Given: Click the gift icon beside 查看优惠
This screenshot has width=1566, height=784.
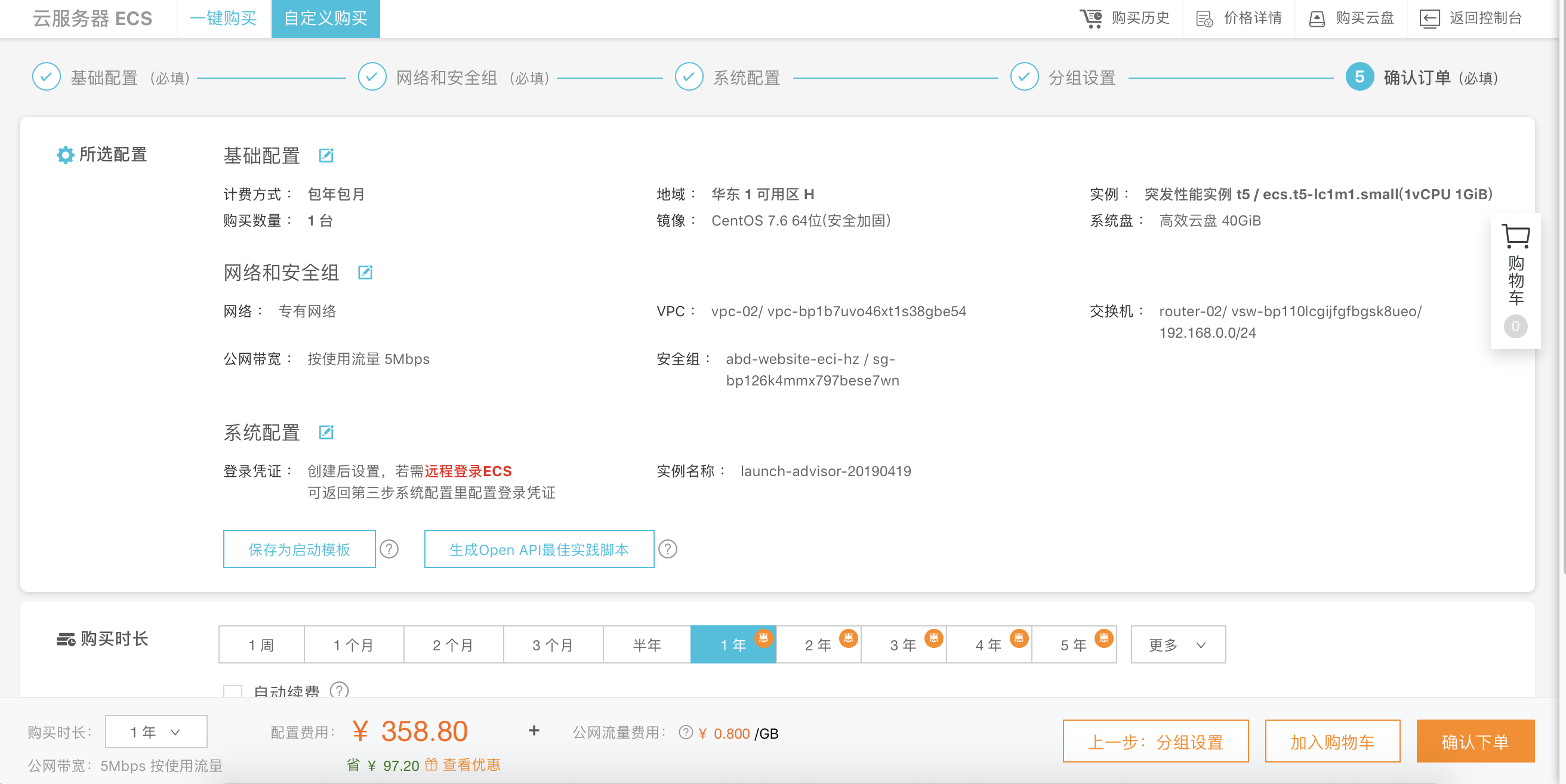Looking at the screenshot, I should coord(431,764).
